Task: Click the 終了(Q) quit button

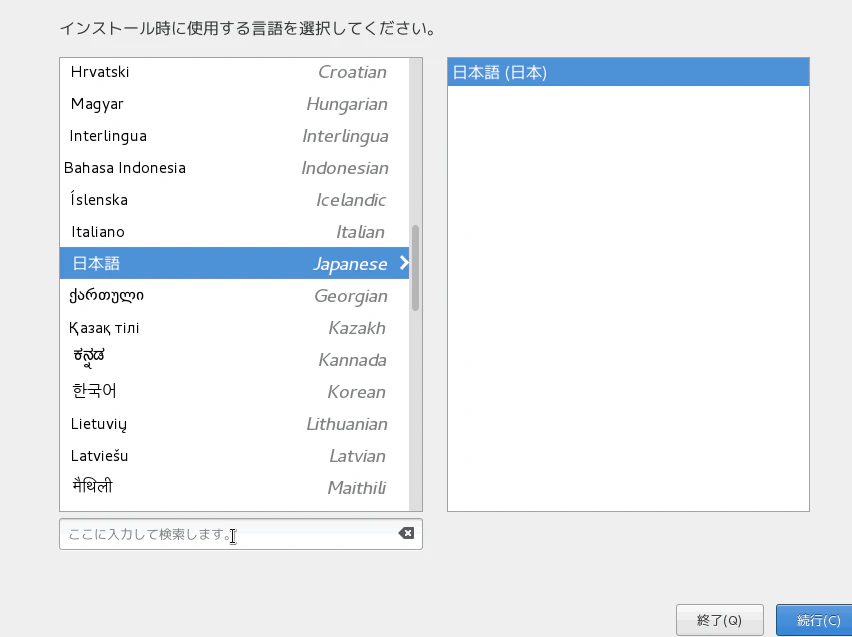Action: (719, 620)
